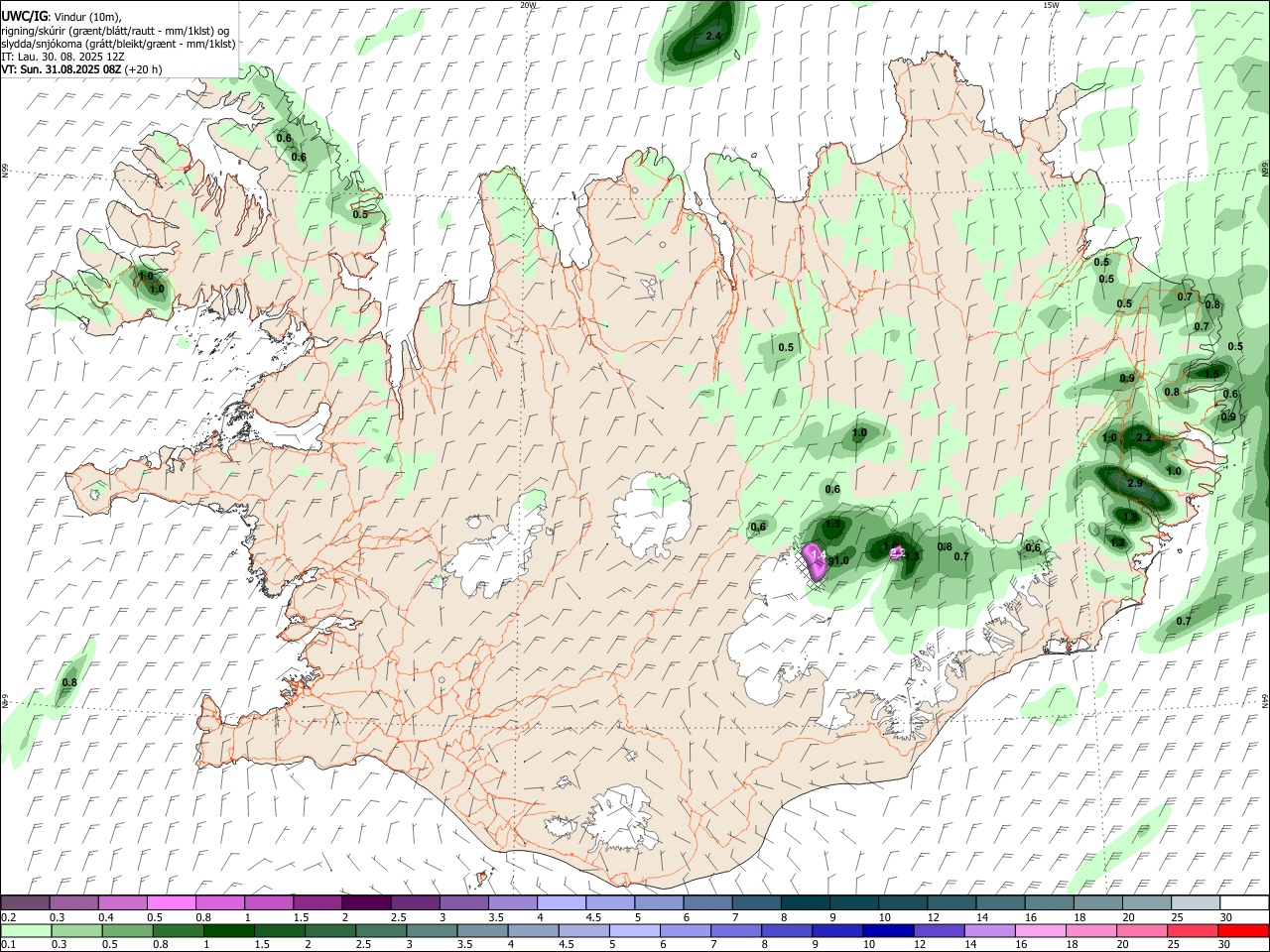Click the 20W longitude label
The image size is (1270, 952).
pos(528,5)
